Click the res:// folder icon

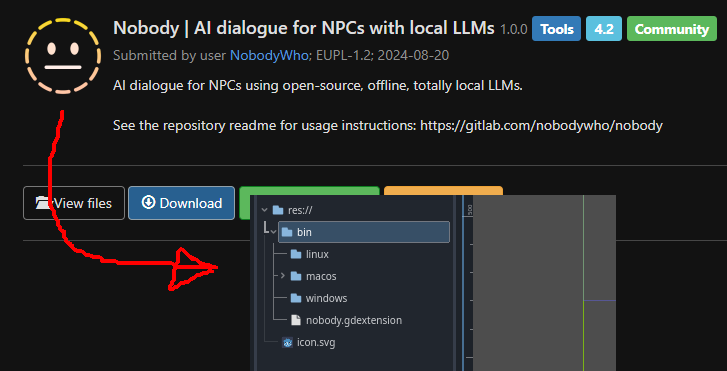(278, 210)
